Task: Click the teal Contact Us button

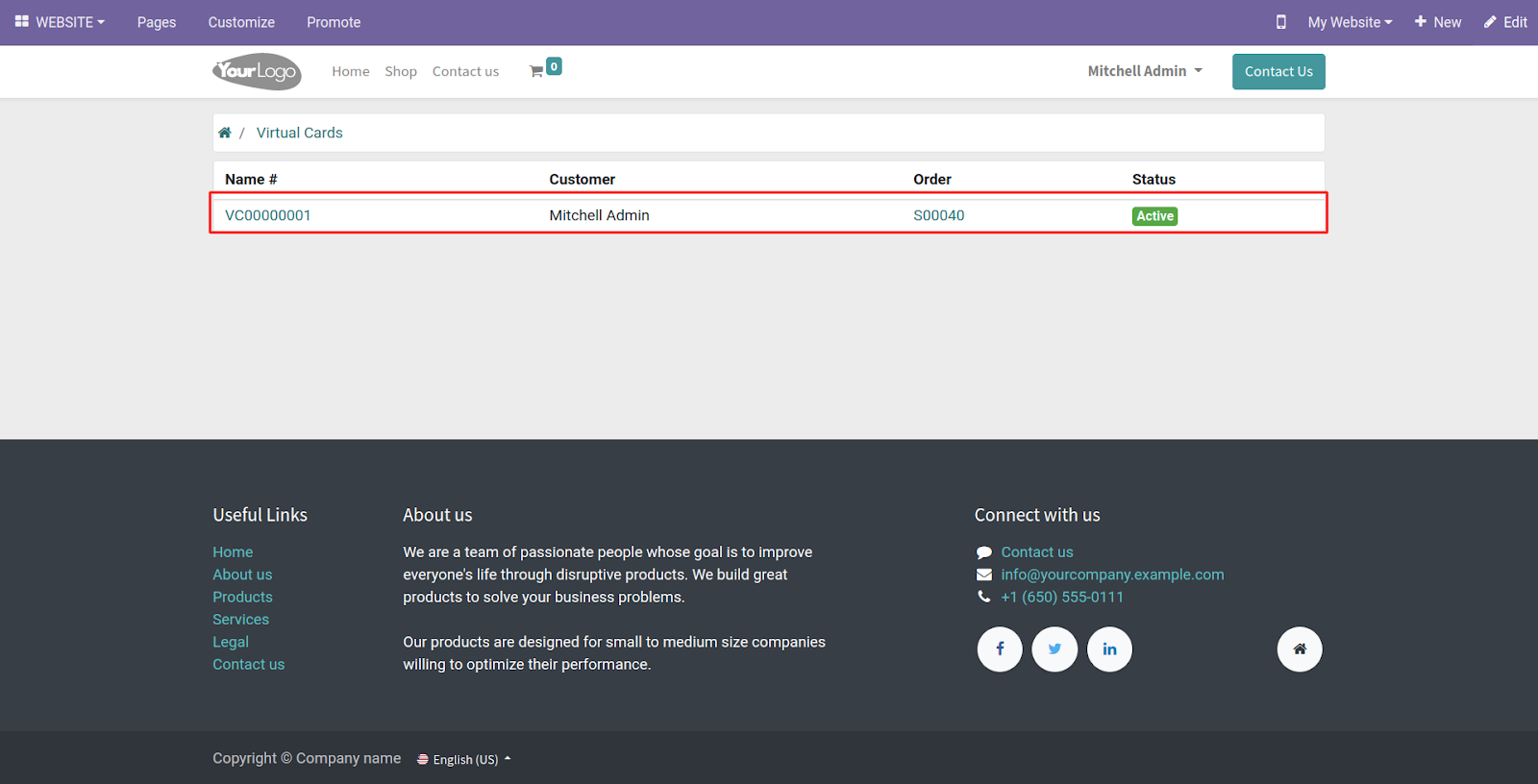Action: (x=1278, y=71)
